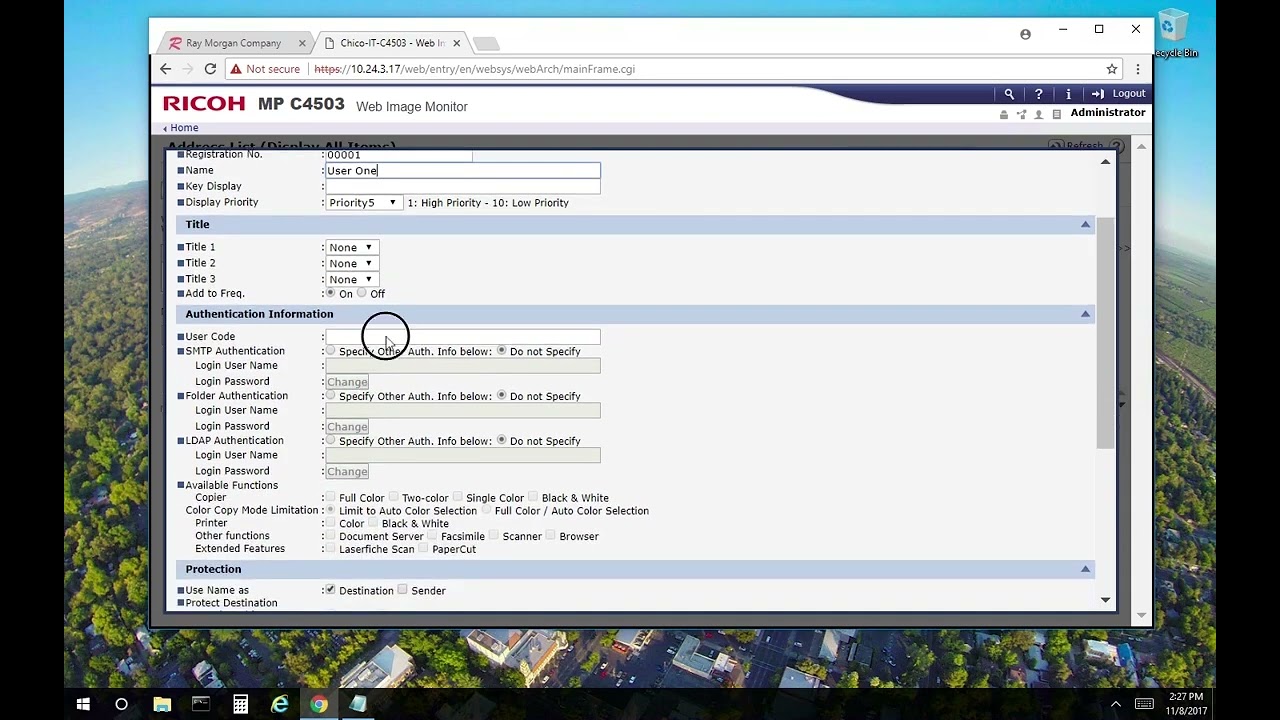
Task: Launch Calculator from the taskbar
Action: coord(240,704)
